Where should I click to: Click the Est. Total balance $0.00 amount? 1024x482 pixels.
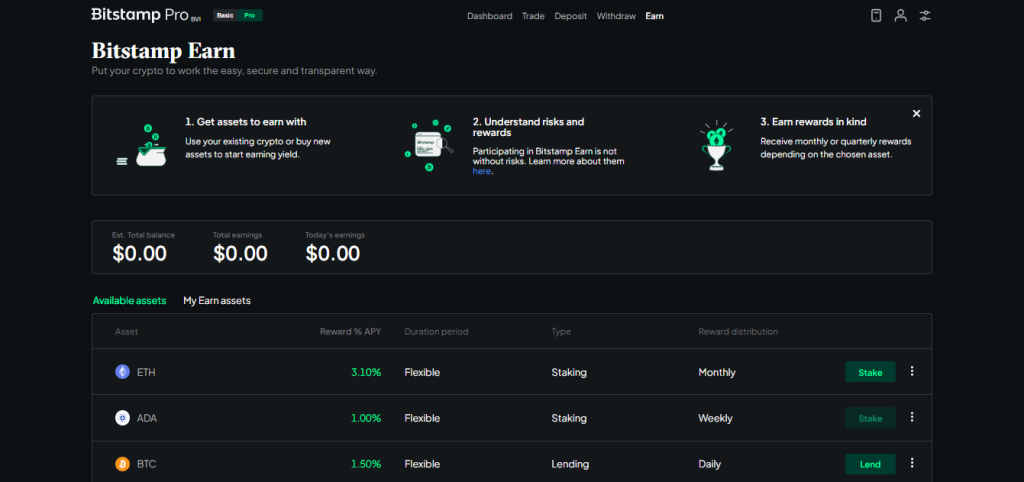click(139, 253)
